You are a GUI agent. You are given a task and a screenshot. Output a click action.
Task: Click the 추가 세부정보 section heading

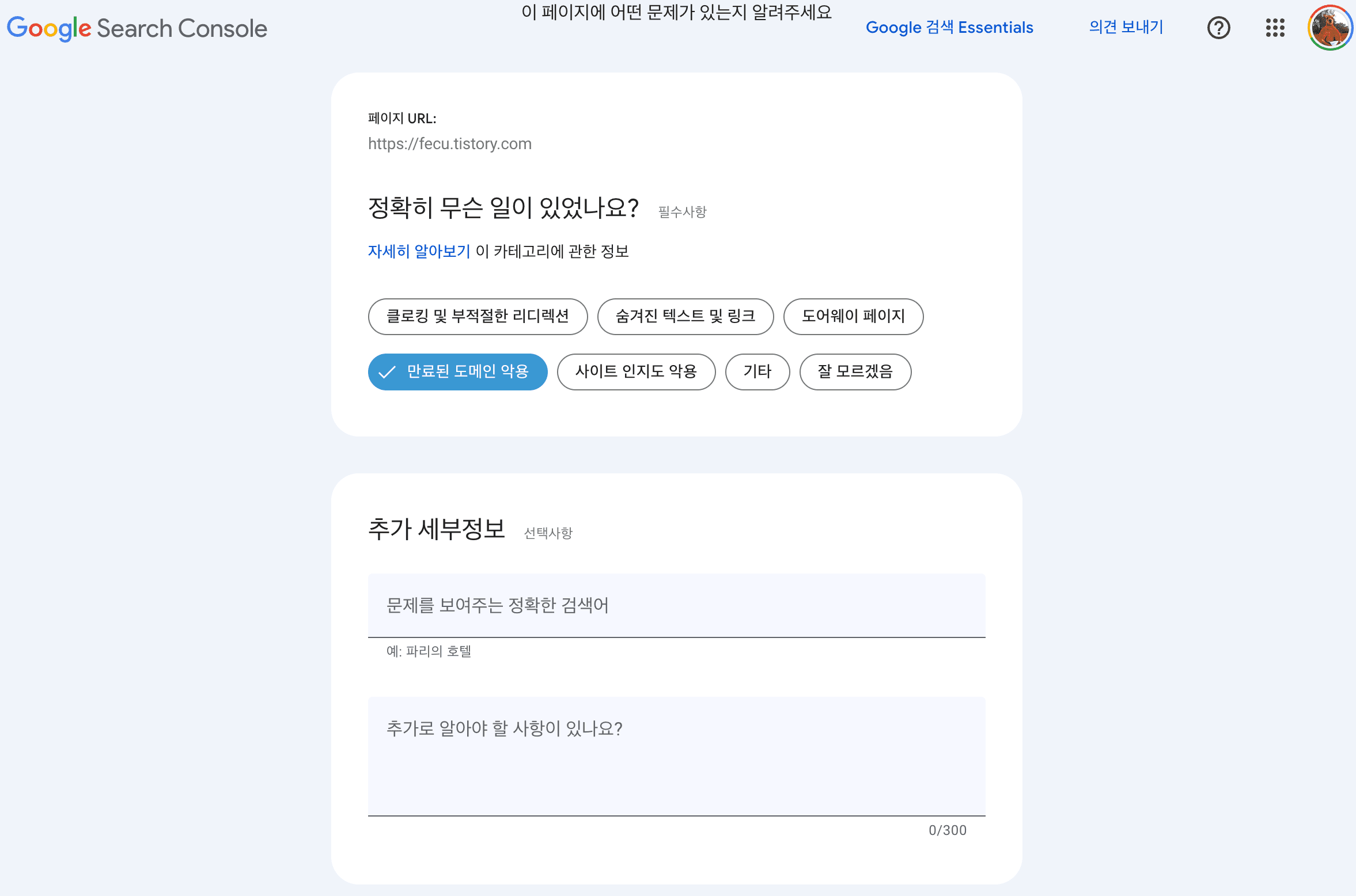[438, 529]
